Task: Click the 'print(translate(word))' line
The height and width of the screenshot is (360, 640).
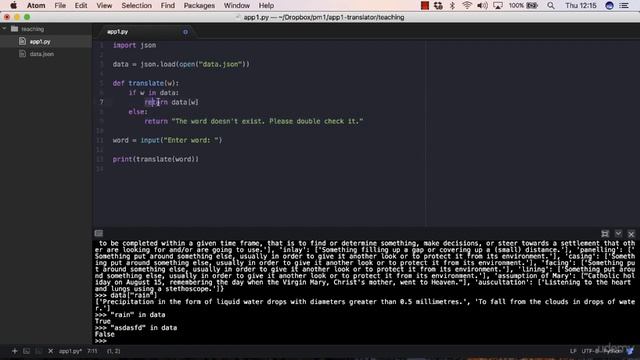Action: pos(156,159)
